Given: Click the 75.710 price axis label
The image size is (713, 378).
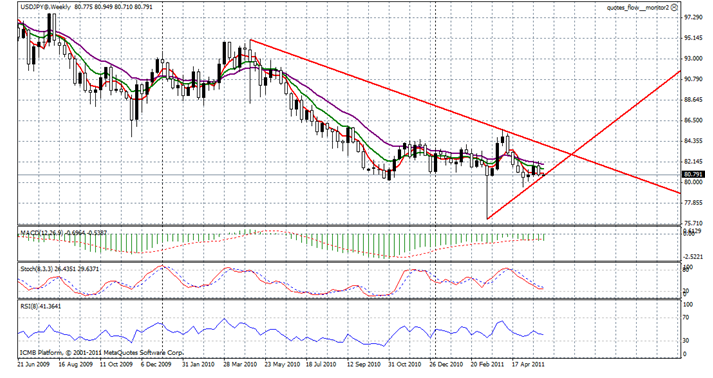Looking at the screenshot, I should (693, 223).
